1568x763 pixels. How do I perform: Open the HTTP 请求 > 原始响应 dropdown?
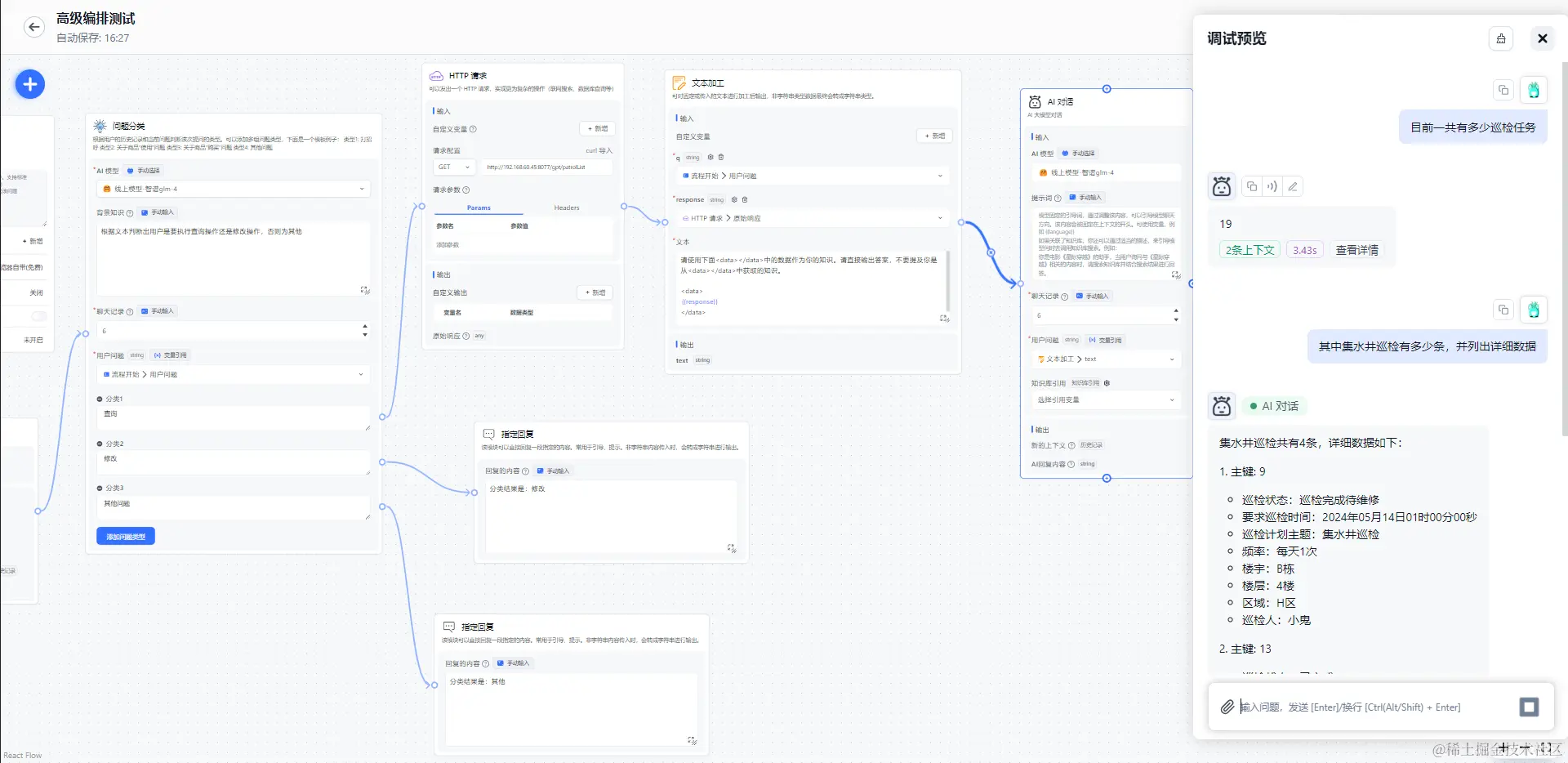tap(813, 218)
